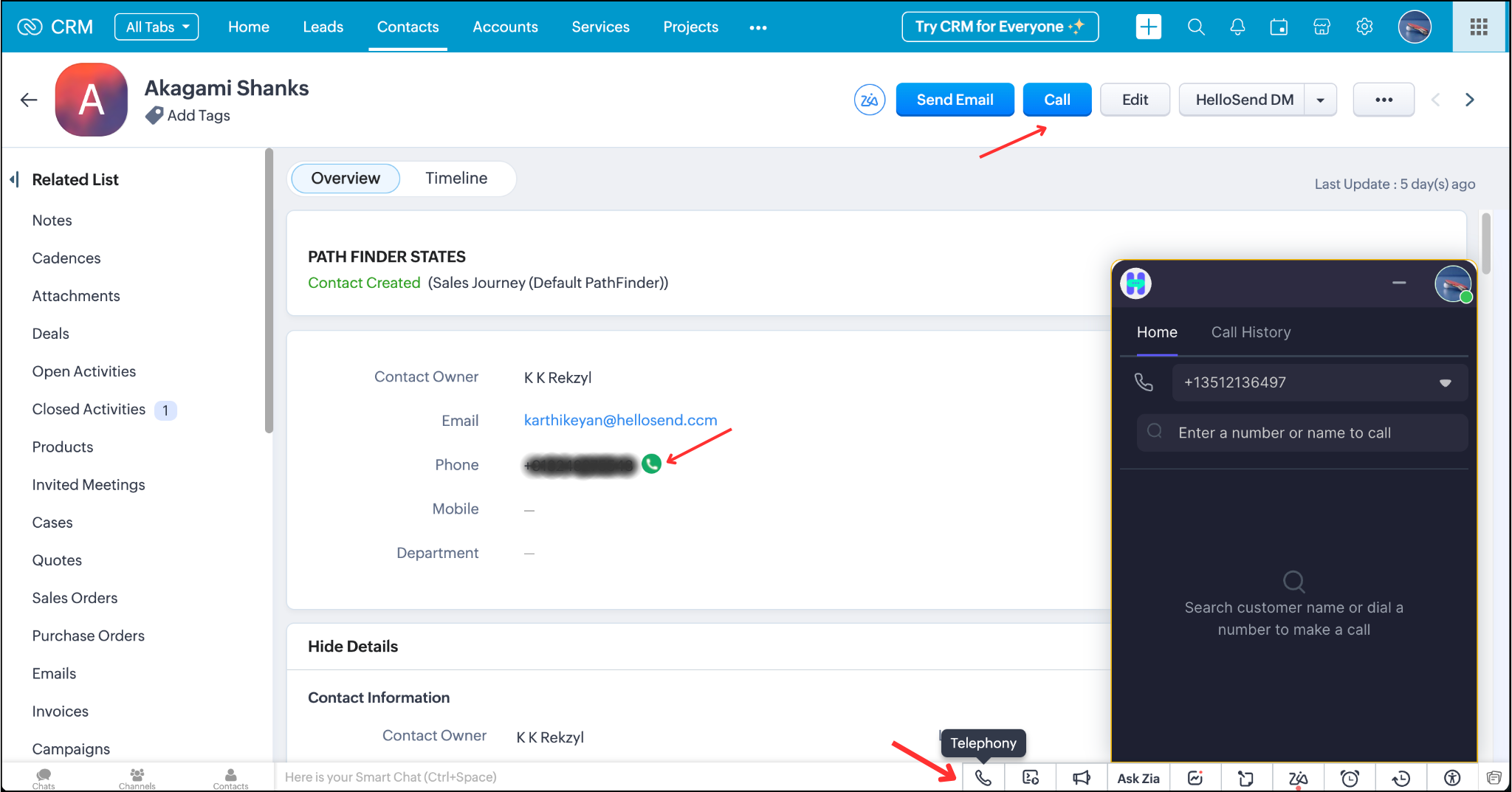Open the more actions ellipsis button
The height and width of the screenshot is (792, 1512).
[x=1384, y=100]
